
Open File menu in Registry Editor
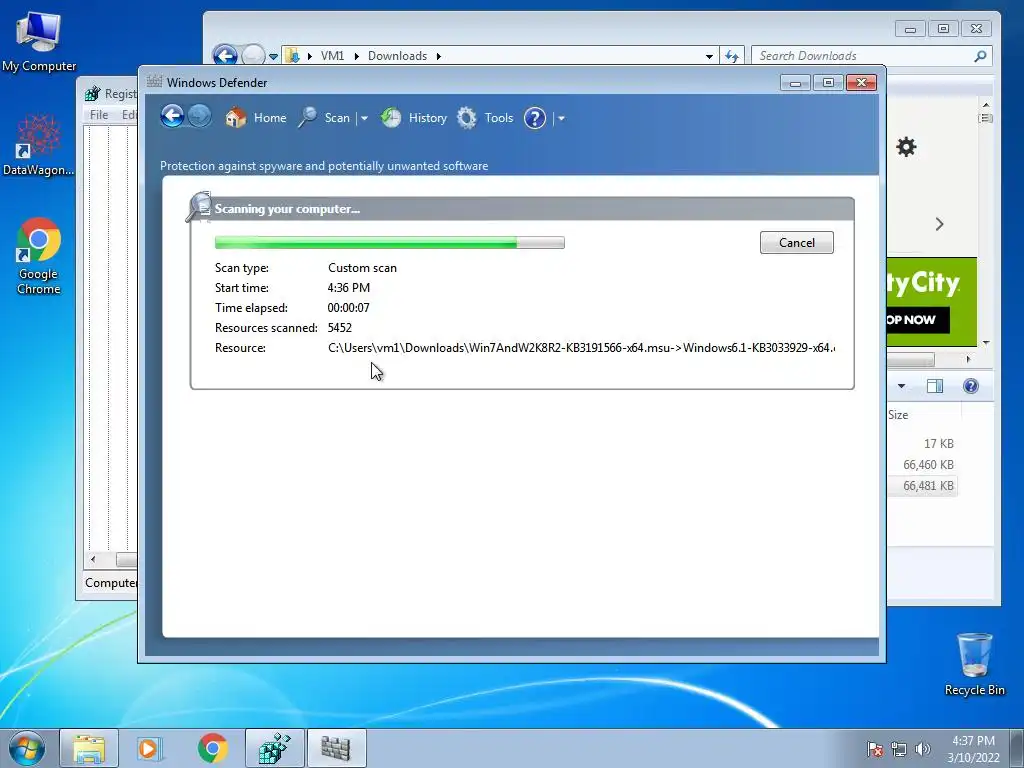[x=99, y=115]
